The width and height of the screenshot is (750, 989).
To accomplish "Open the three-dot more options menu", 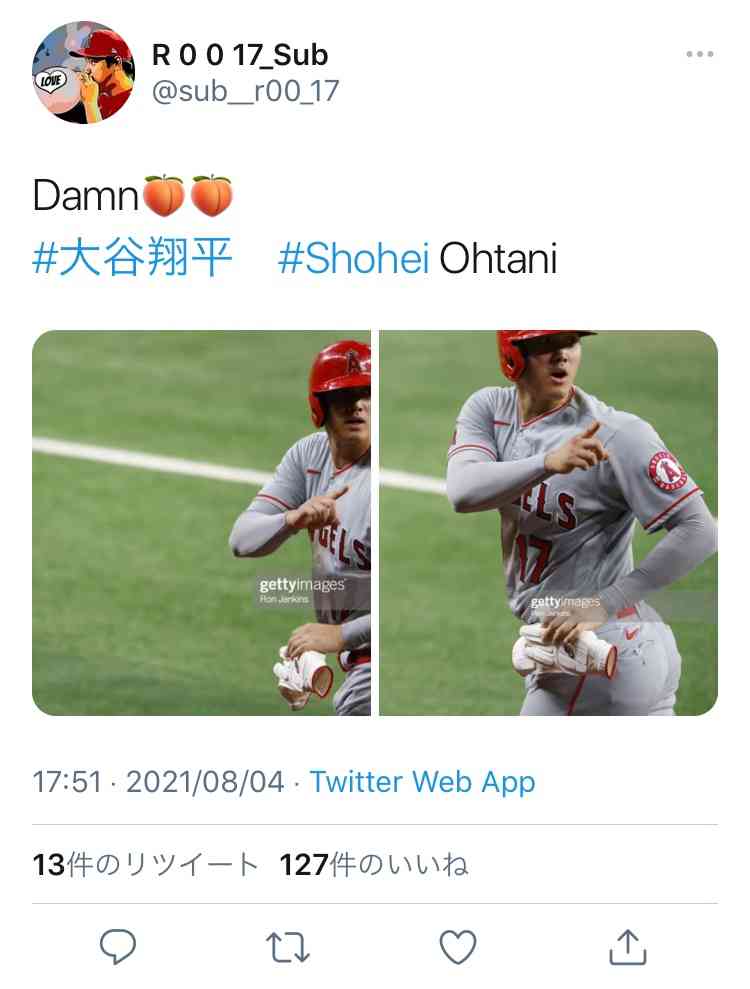I will 700,54.
